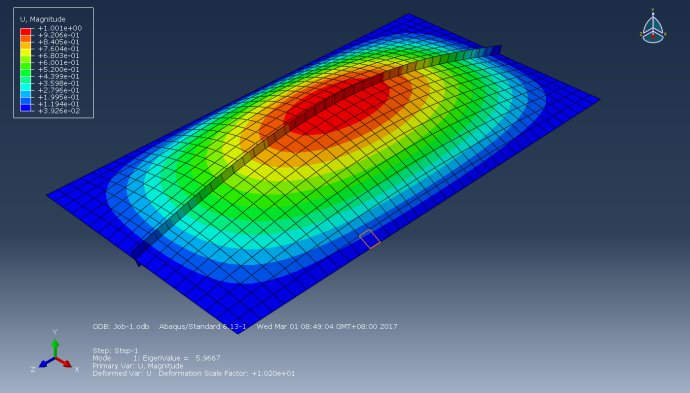Click the green Y axis of the triad
Image resolution: width=690 pixels, height=393 pixels.
tap(55, 347)
